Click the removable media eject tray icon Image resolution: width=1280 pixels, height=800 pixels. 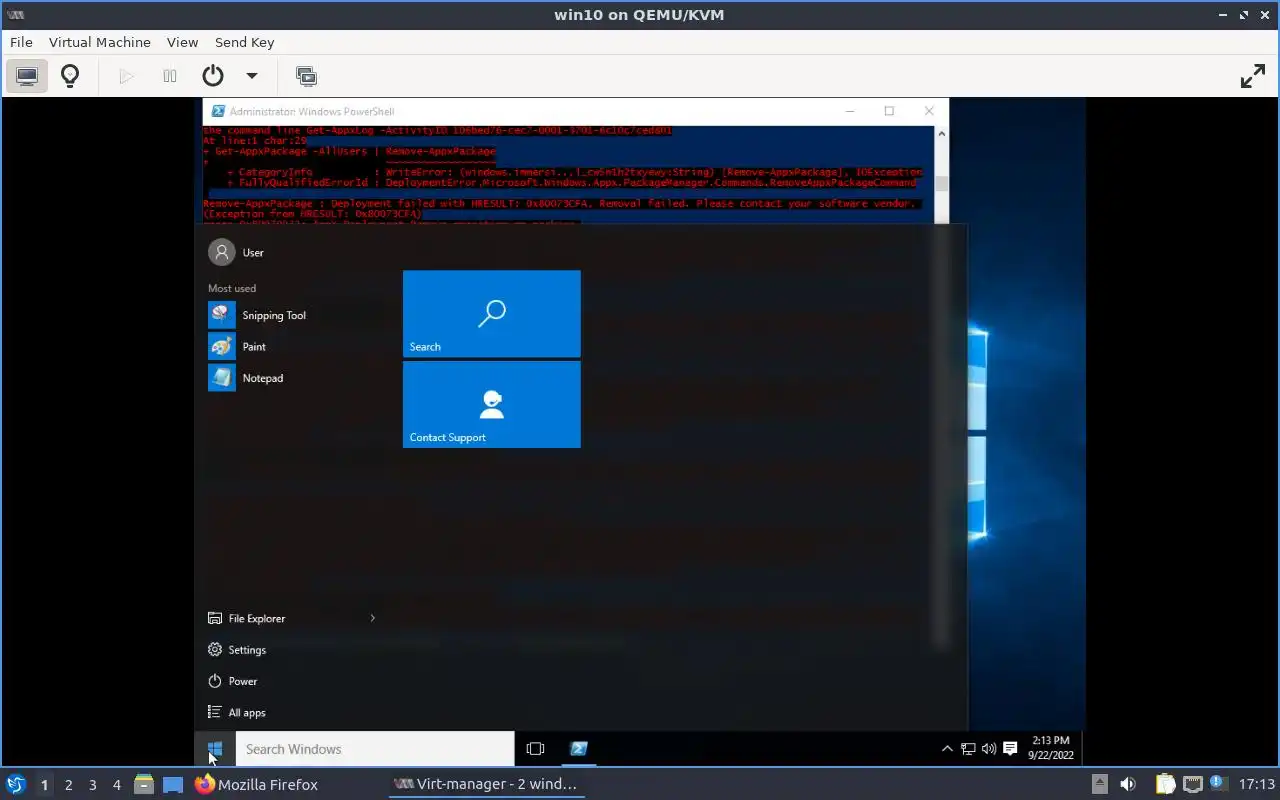[x=1099, y=784]
